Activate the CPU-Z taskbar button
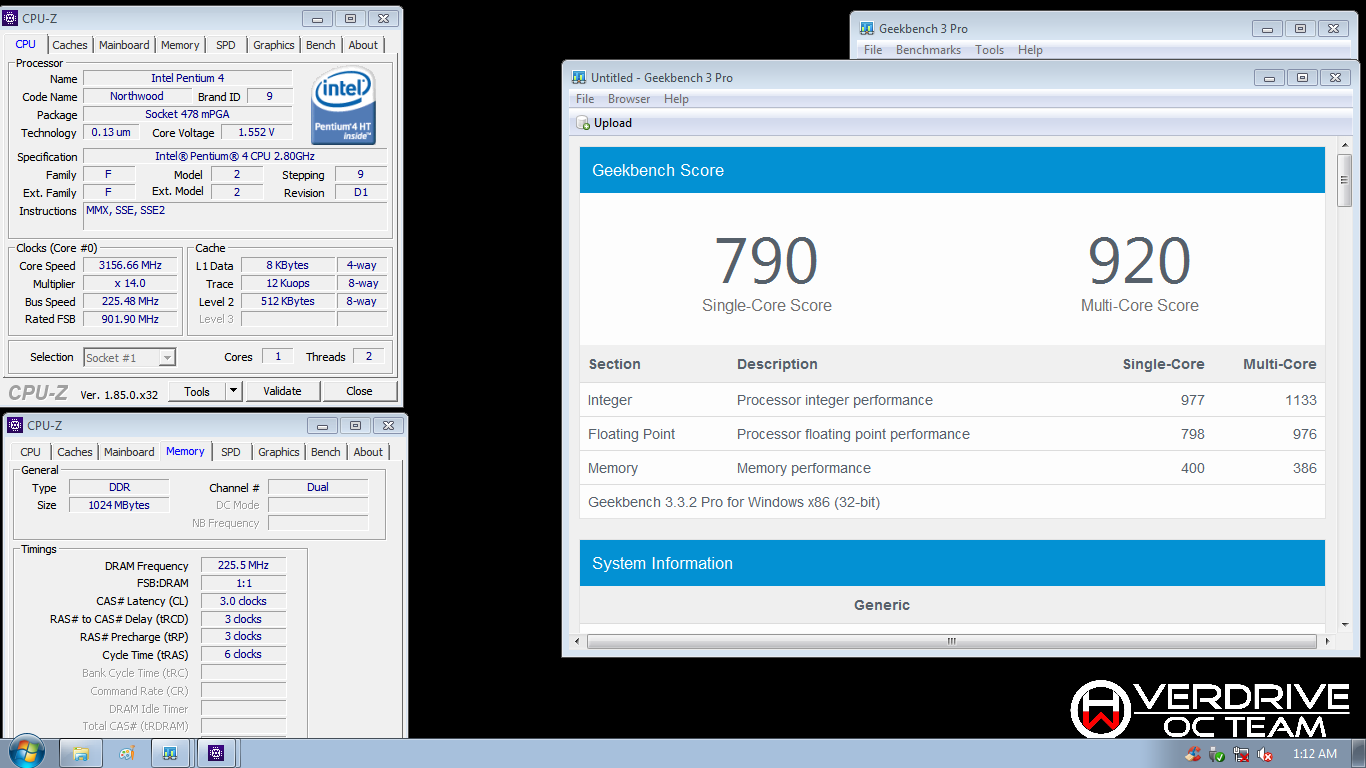The width and height of the screenshot is (1366, 768). tap(217, 753)
